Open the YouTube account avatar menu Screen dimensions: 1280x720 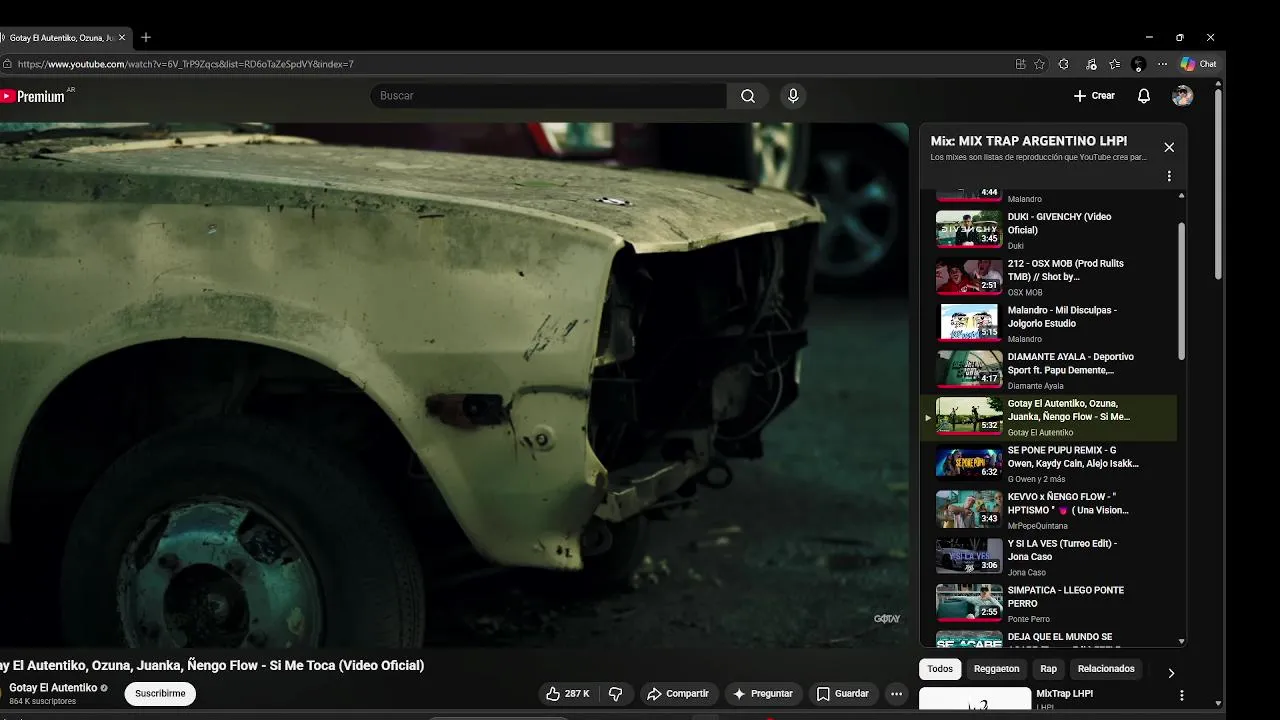click(1183, 96)
